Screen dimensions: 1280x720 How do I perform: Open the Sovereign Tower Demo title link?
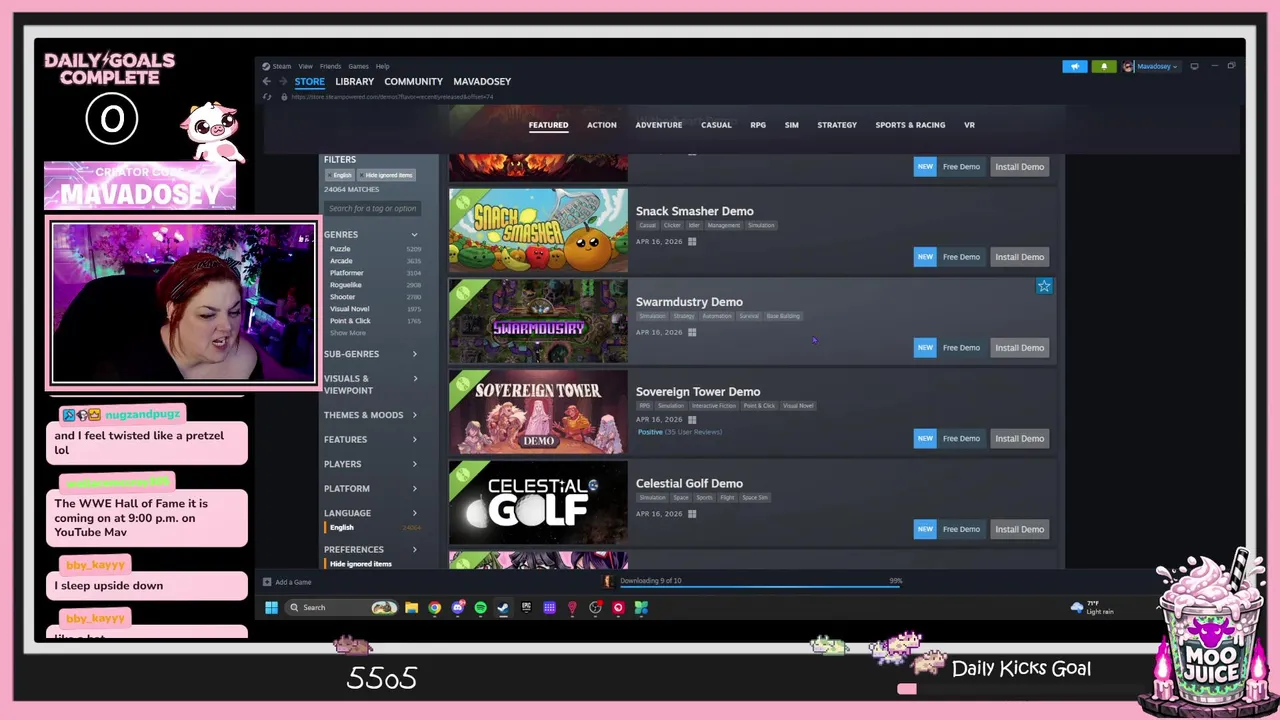[698, 392]
